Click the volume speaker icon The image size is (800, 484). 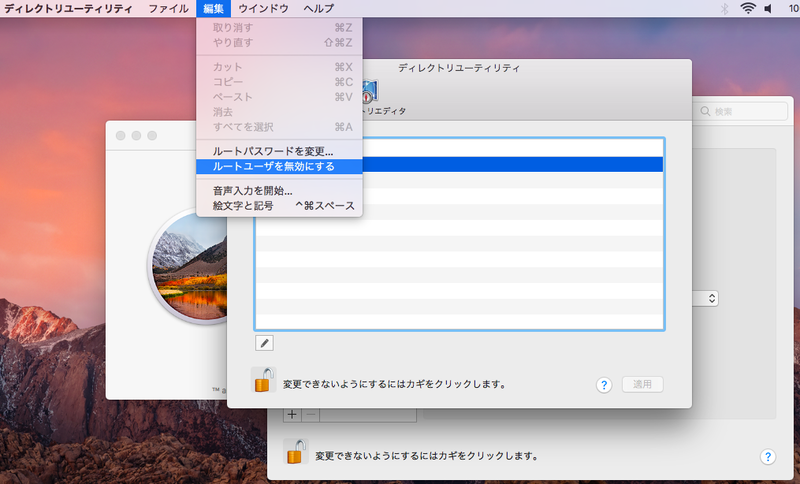[768, 8]
